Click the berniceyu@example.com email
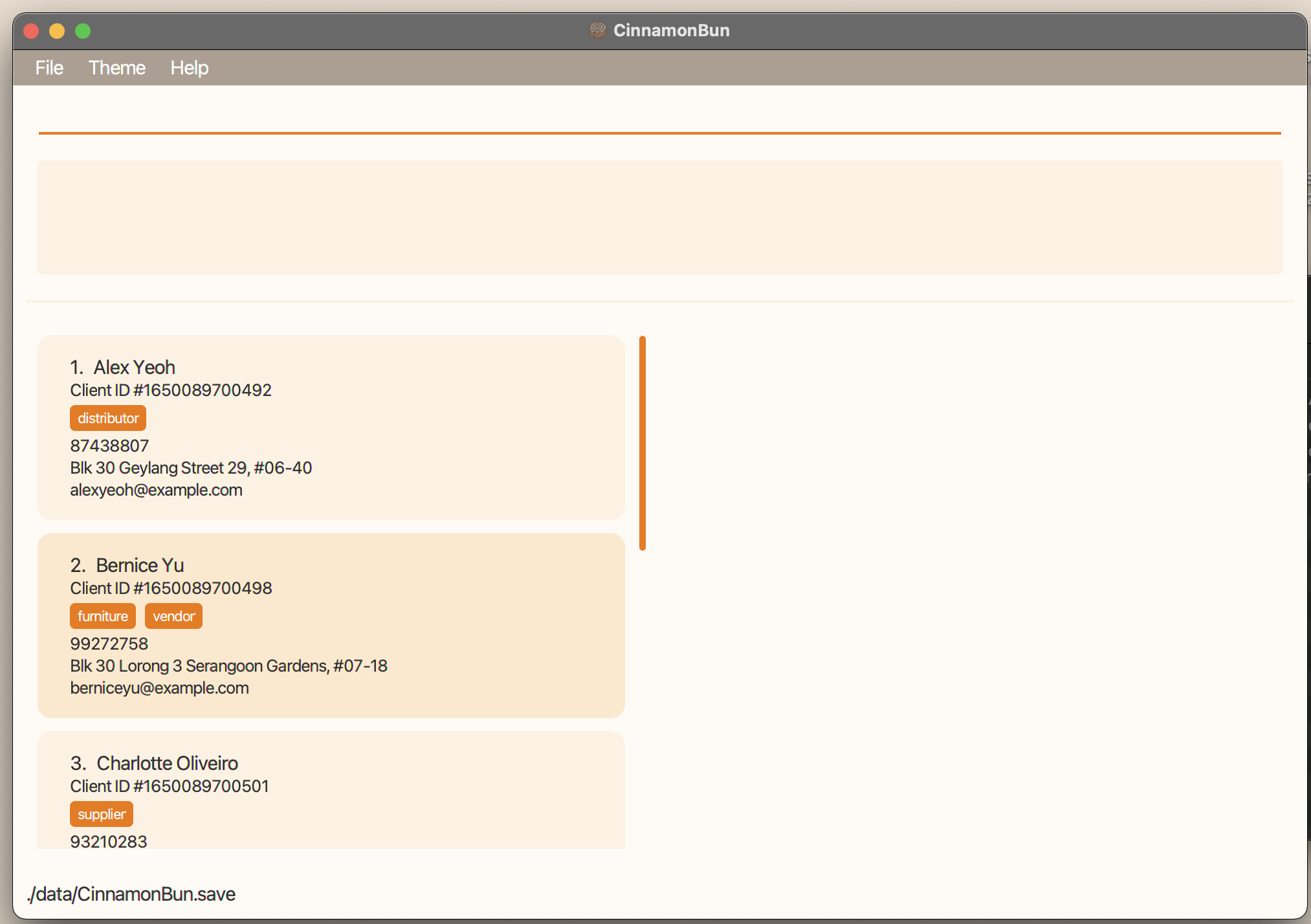 (x=159, y=688)
